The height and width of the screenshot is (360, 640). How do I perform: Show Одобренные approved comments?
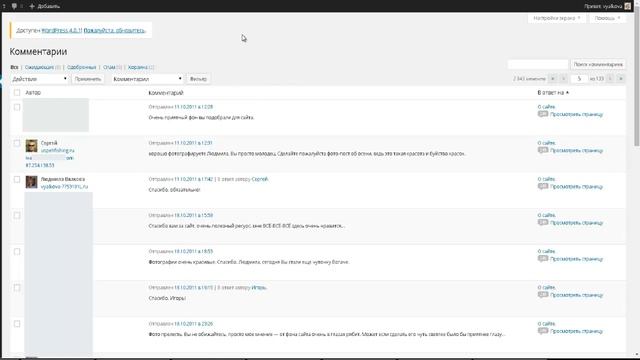coord(82,67)
